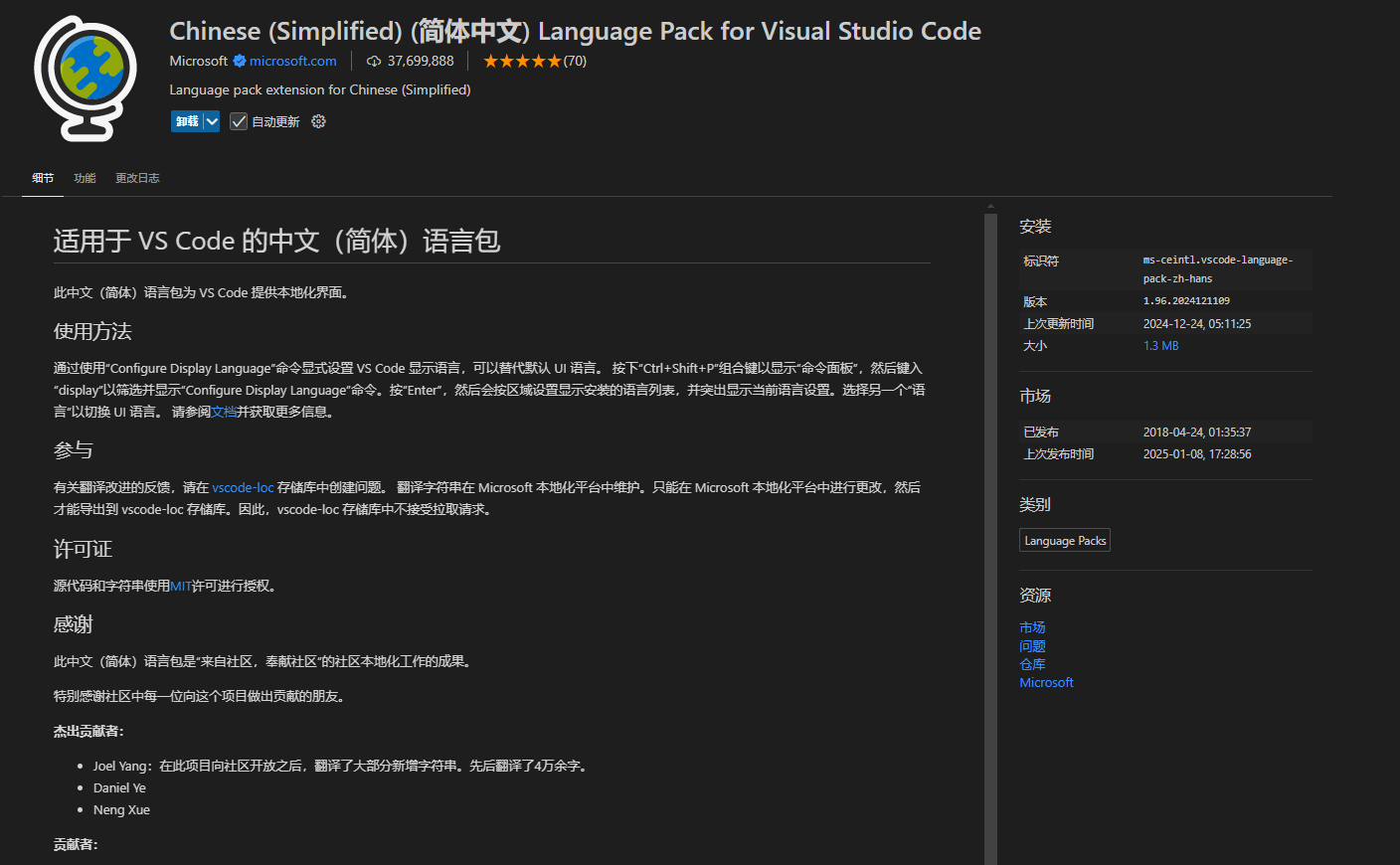Expand the 卸载 dropdown arrow

click(212, 121)
